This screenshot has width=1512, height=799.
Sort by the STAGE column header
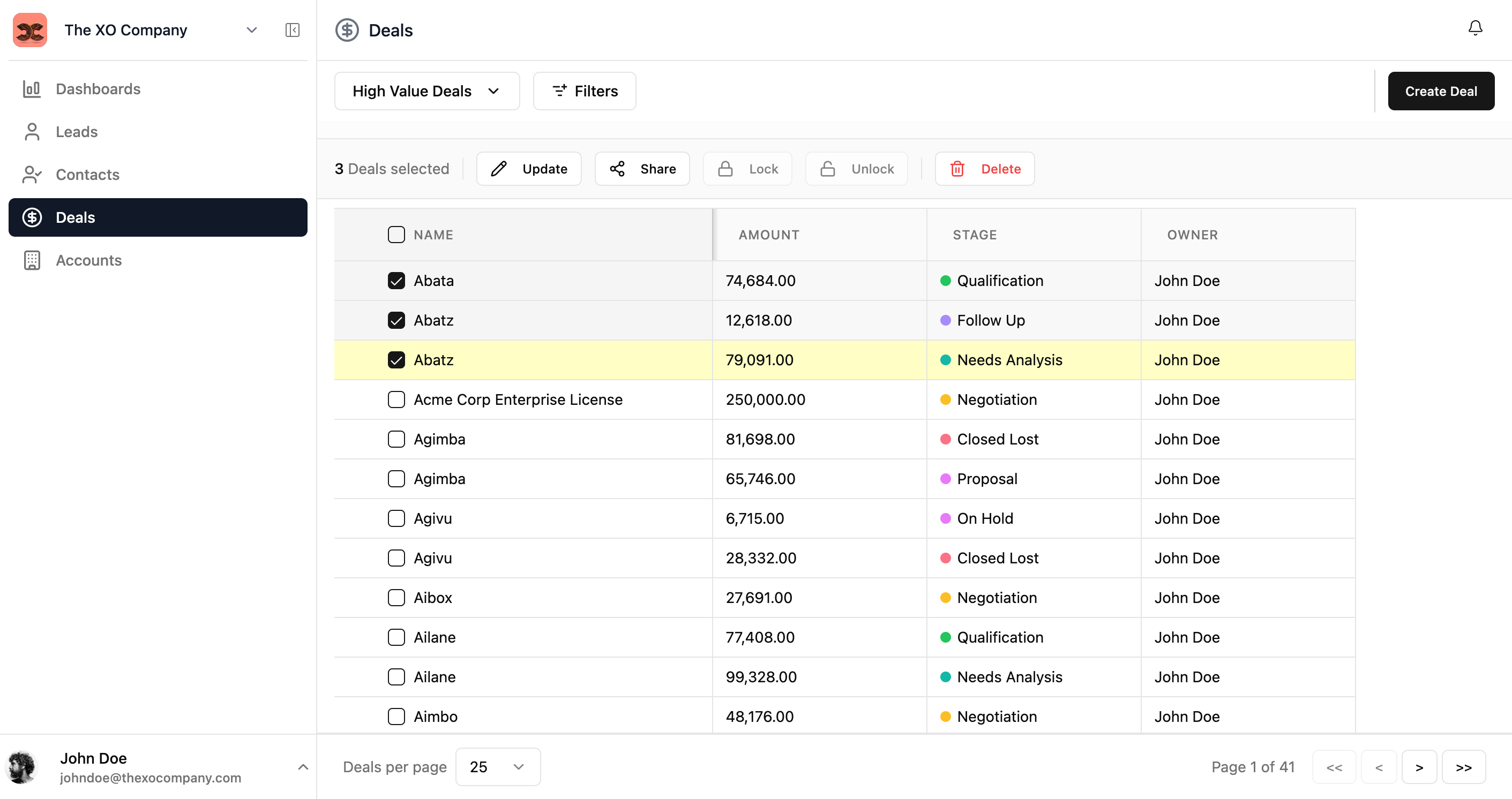(x=975, y=235)
